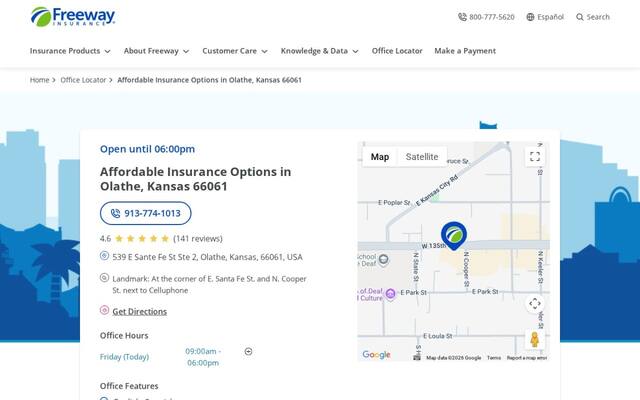This screenshot has width=640, height=400.
Task: Click Office Locator breadcrumb link
Action: pyautogui.click(x=83, y=80)
